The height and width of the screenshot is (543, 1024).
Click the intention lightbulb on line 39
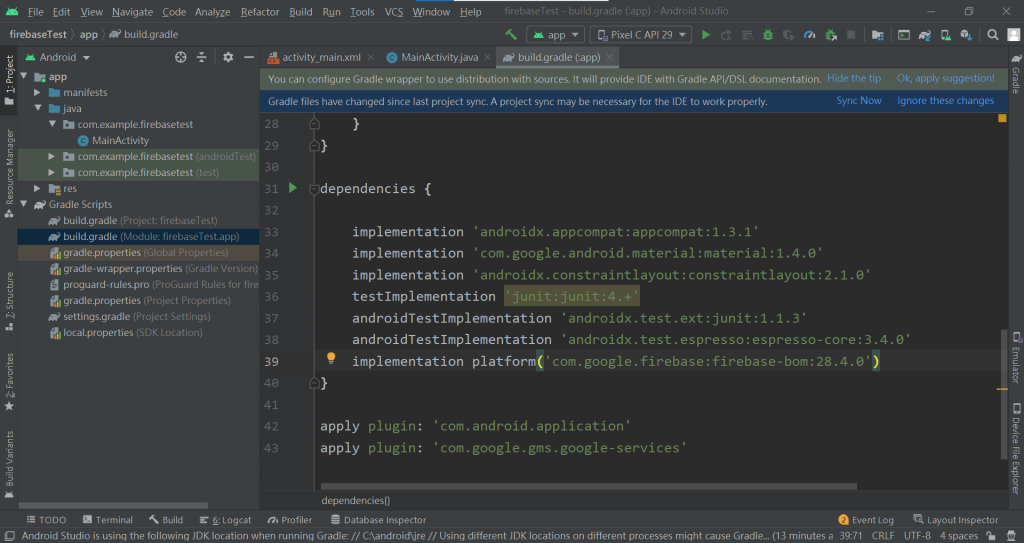331,358
